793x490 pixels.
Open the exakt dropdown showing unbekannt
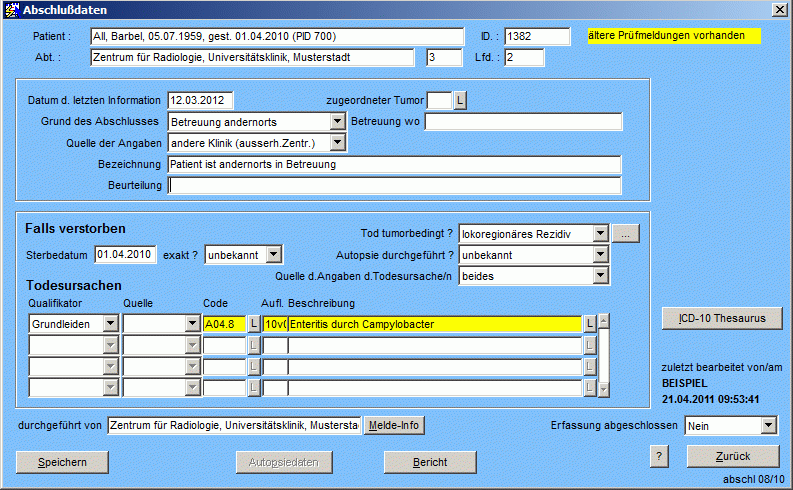pyautogui.click(x=274, y=254)
